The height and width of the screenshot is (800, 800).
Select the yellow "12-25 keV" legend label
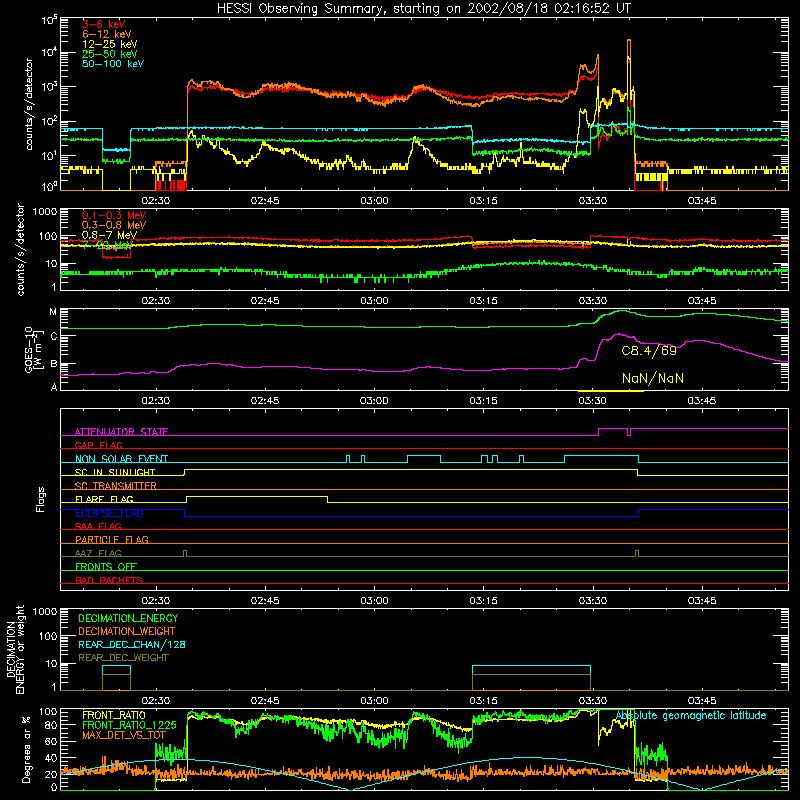[110, 44]
